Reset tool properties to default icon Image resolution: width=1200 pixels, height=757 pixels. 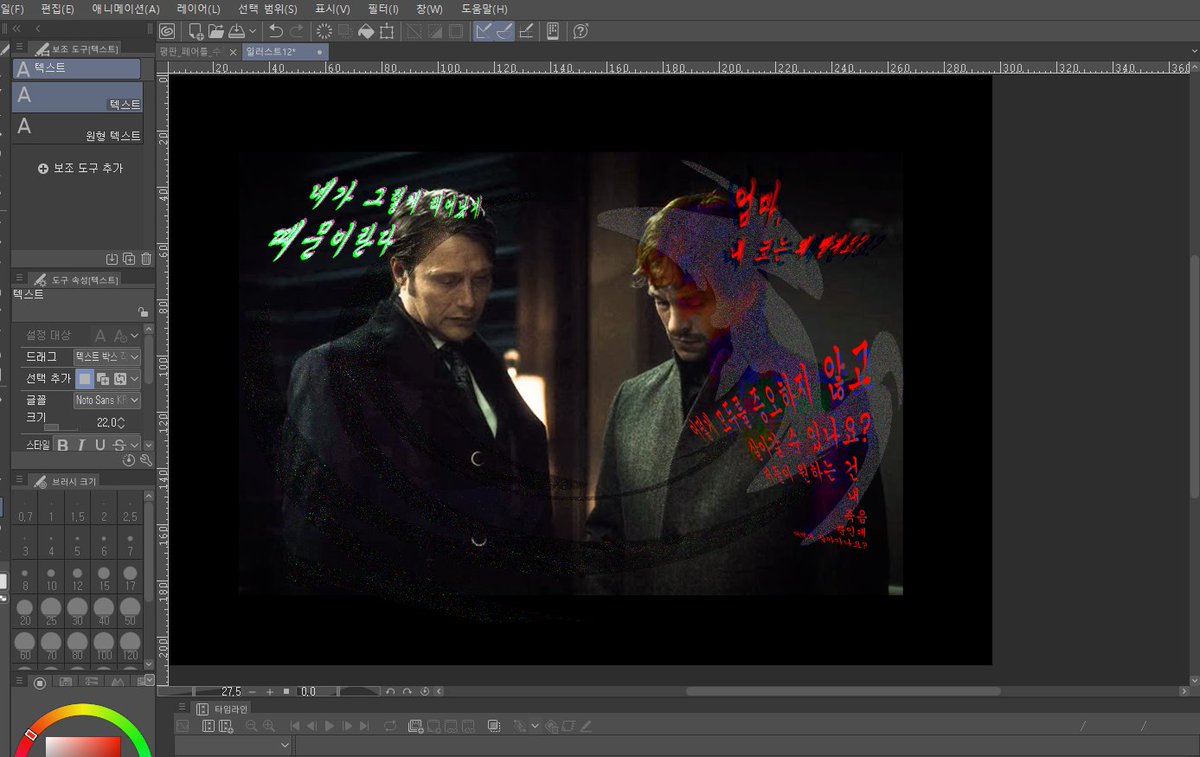(129, 460)
